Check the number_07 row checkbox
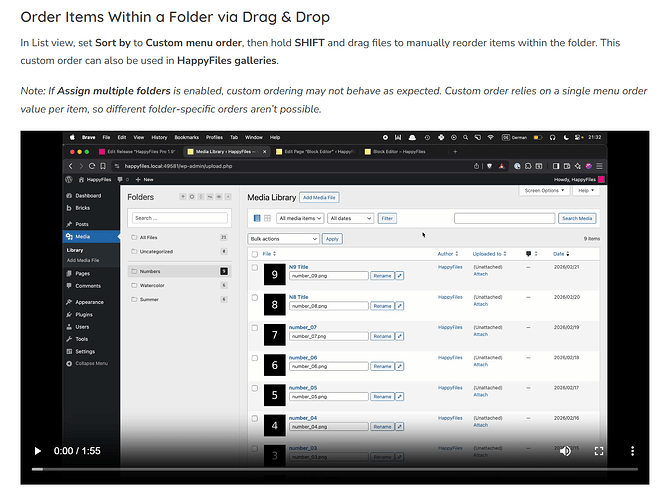The width and height of the screenshot is (669, 500). point(255,328)
